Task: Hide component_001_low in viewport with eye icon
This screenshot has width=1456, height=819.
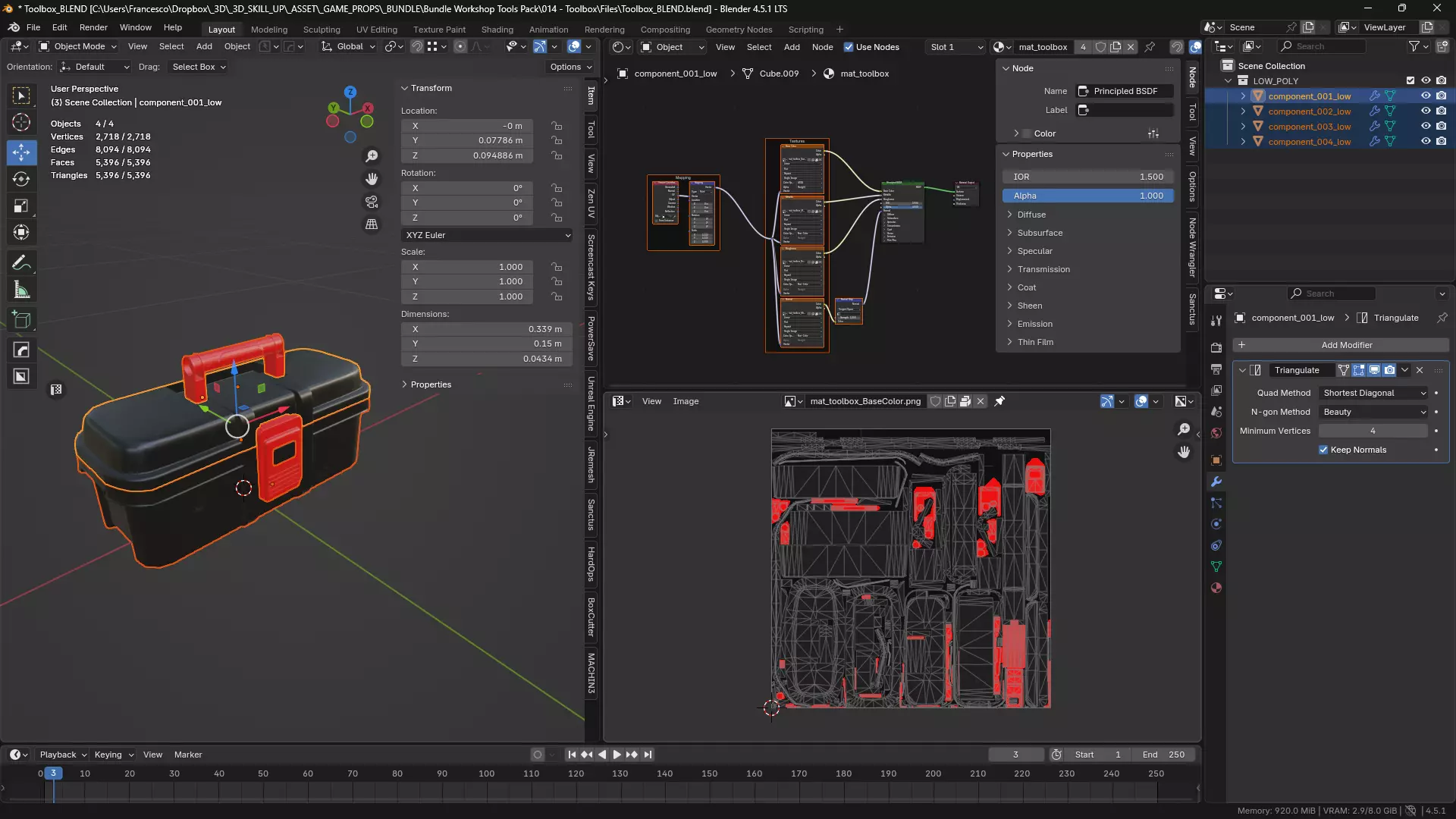Action: tap(1426, 96)
